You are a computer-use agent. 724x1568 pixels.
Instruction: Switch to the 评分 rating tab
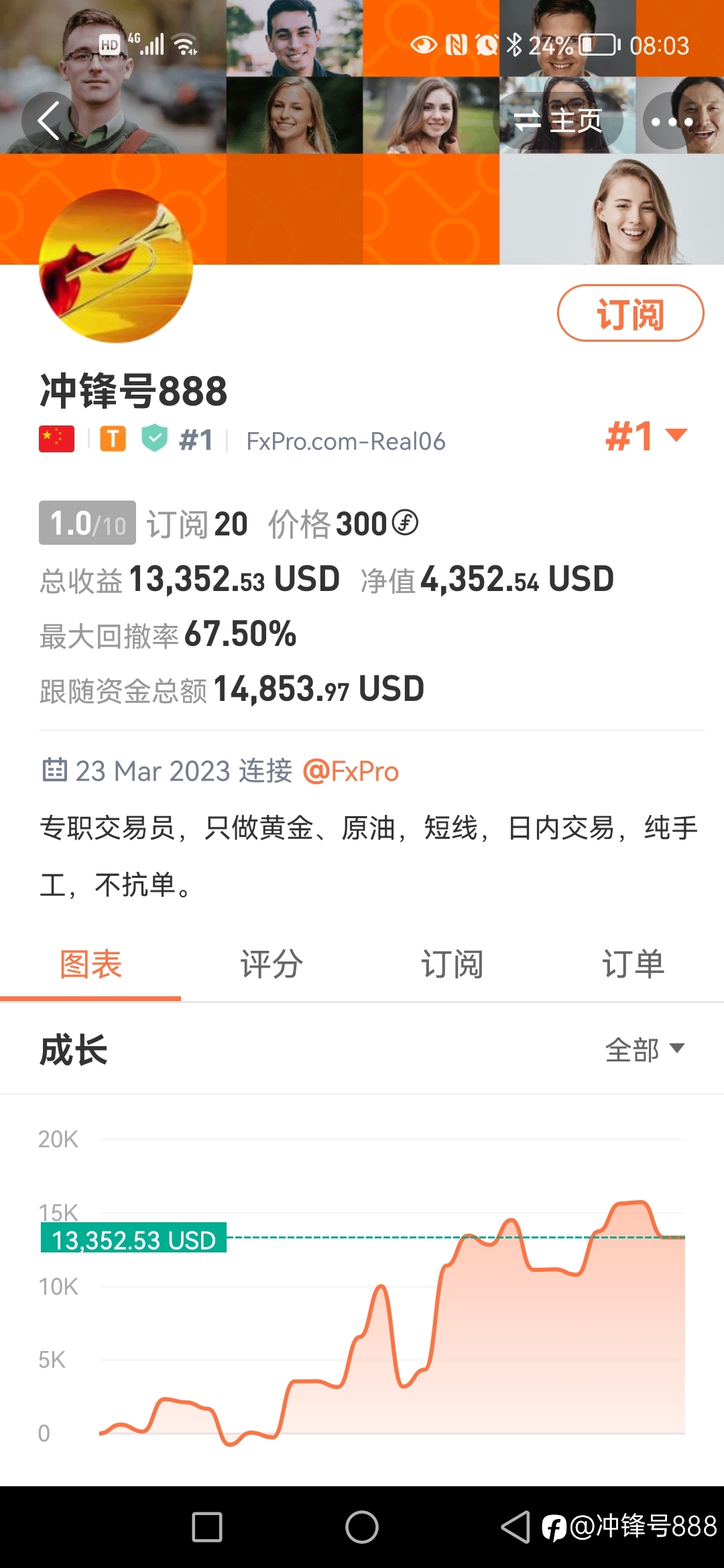coord(271,965)
